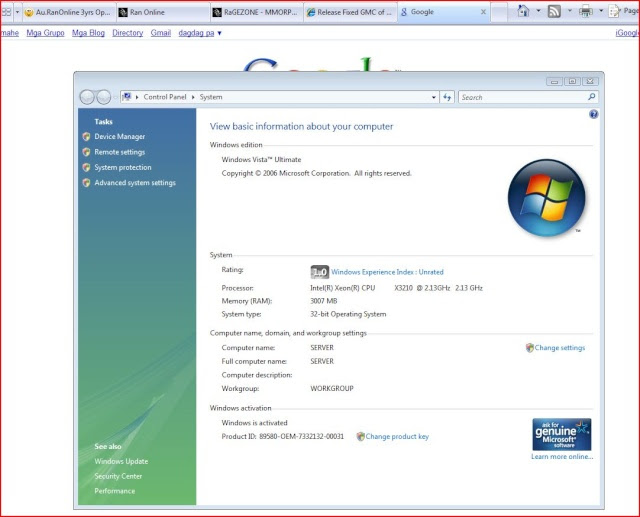Switch to Release Fixed GMC browser tab
This screenshot has width=640, height=517.
click(x=350, y=12)
